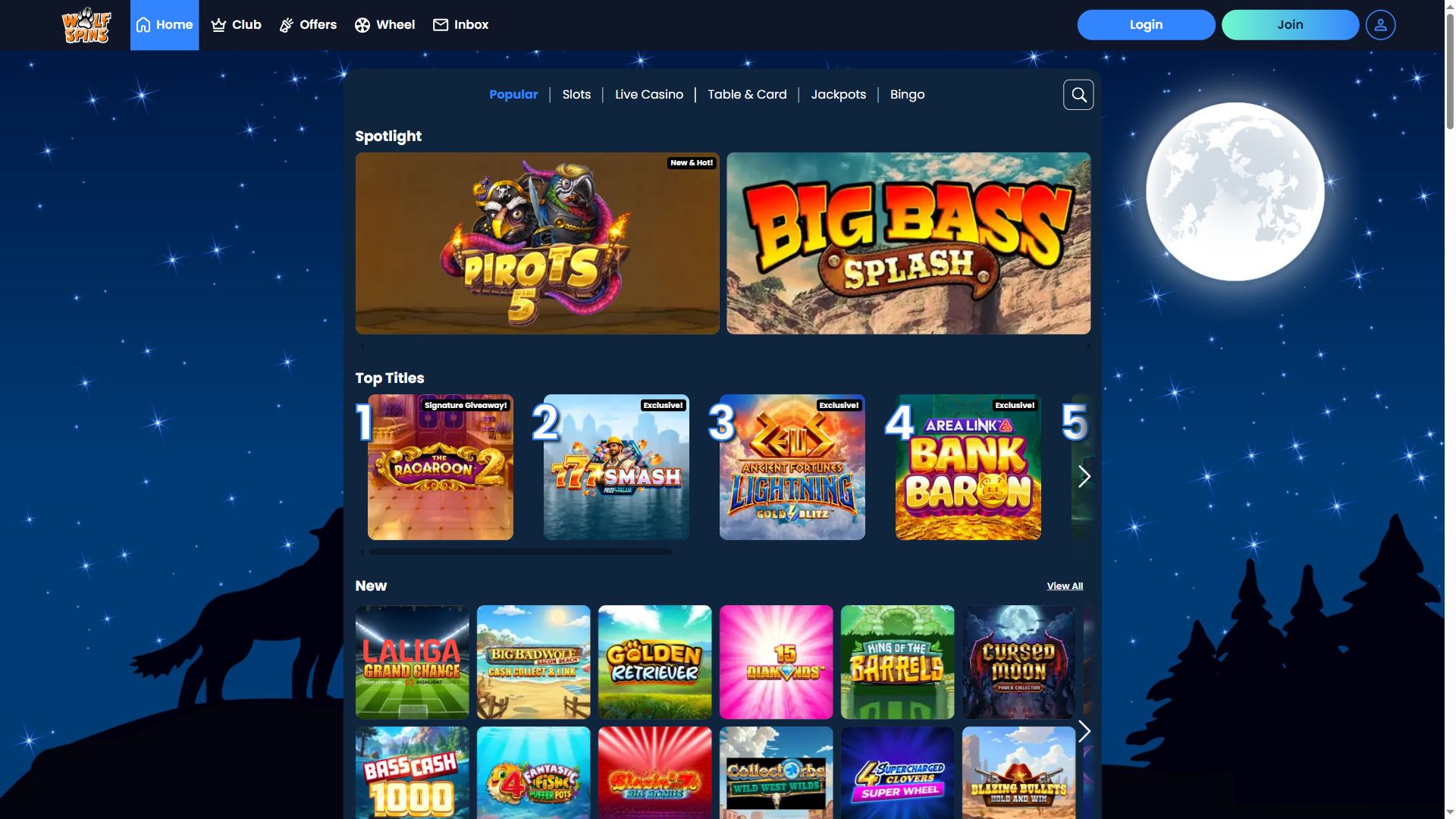
Task: Open the Jackpots tab
Action: point(839,95)
